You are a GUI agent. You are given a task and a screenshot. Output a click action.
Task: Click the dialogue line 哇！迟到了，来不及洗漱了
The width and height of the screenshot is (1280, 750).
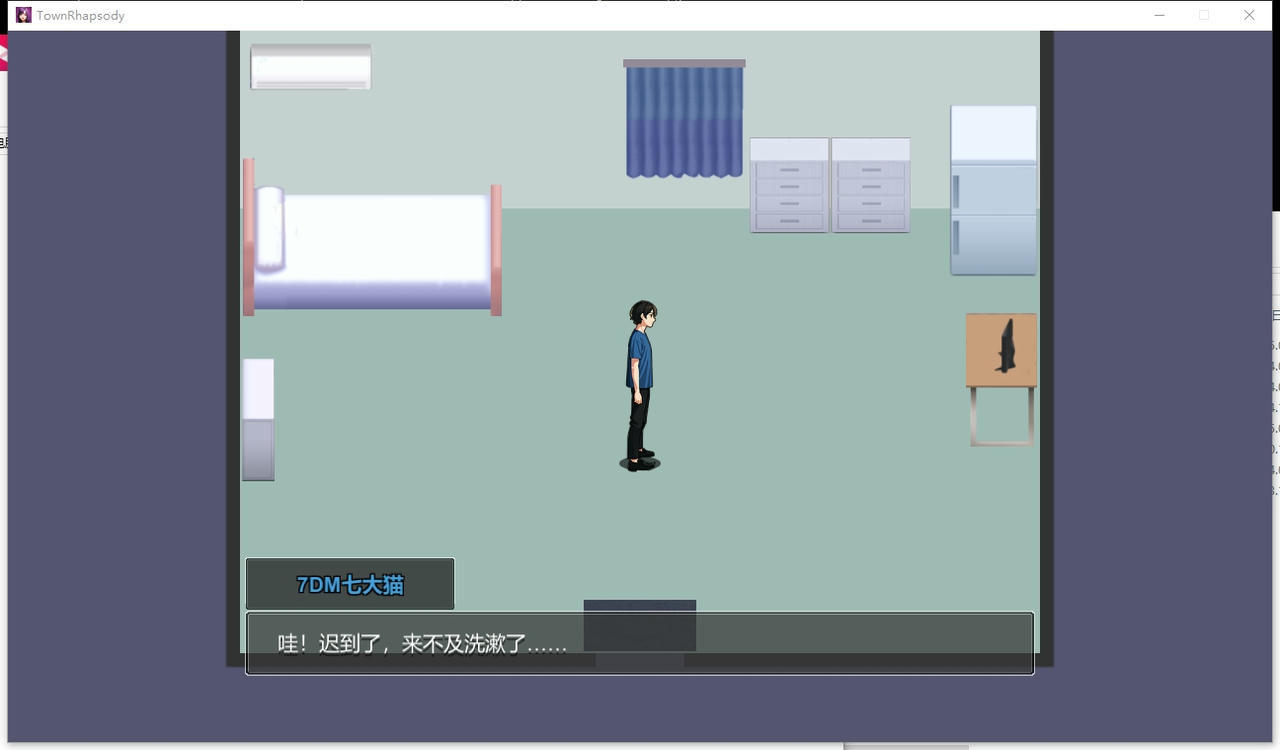tap(420, 644)
